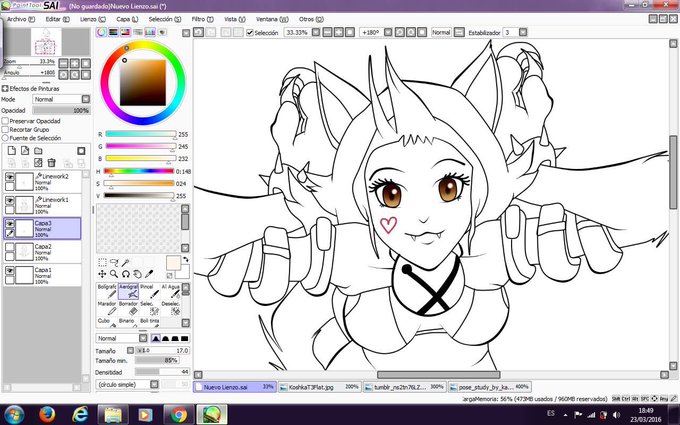Choose the Selec. selection pen tool
The image size is (680, 425).
coord(149,308)
